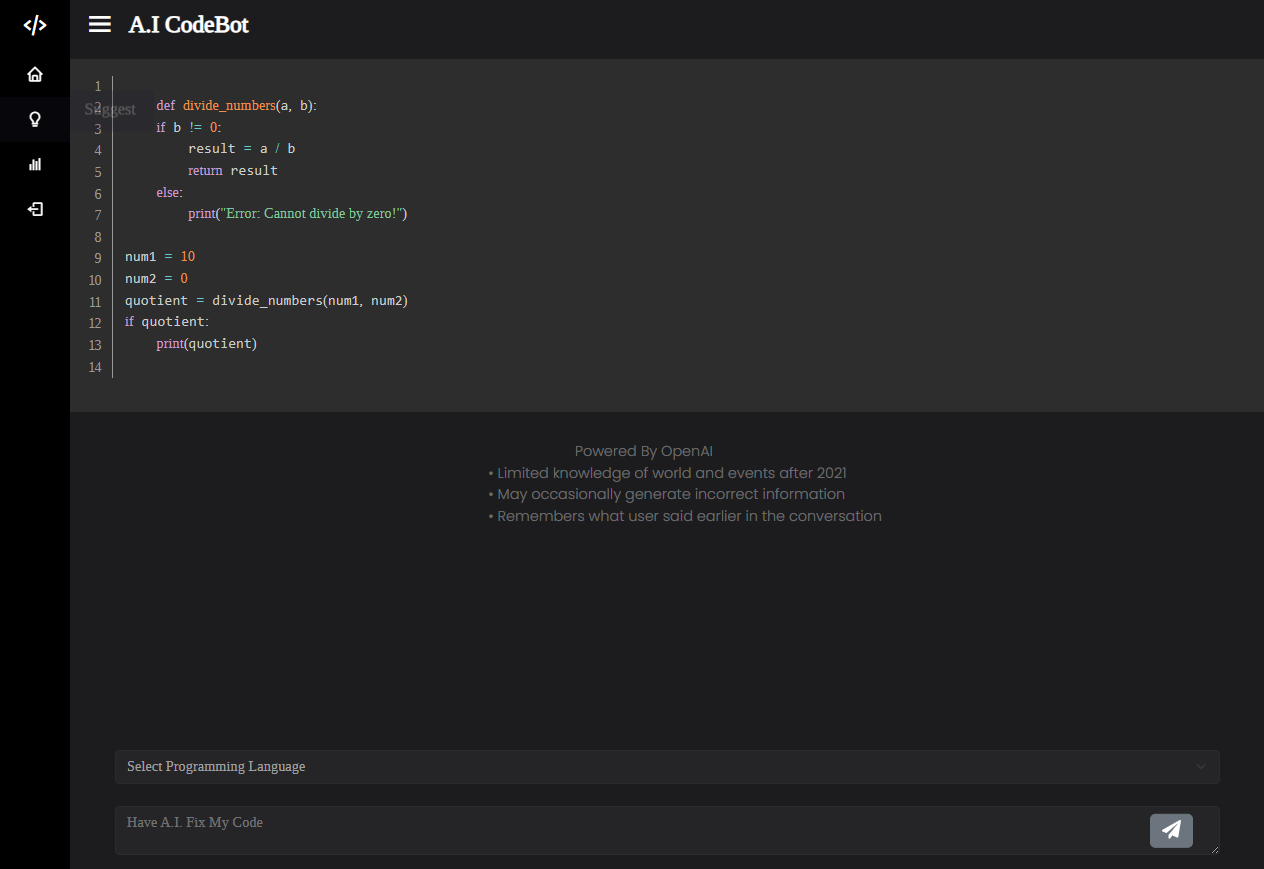This screenshot has height=869, width=1264.
Task: Open the sidebar with the hamburger icon
Action: pyautogui.click(x=99, y=25)
